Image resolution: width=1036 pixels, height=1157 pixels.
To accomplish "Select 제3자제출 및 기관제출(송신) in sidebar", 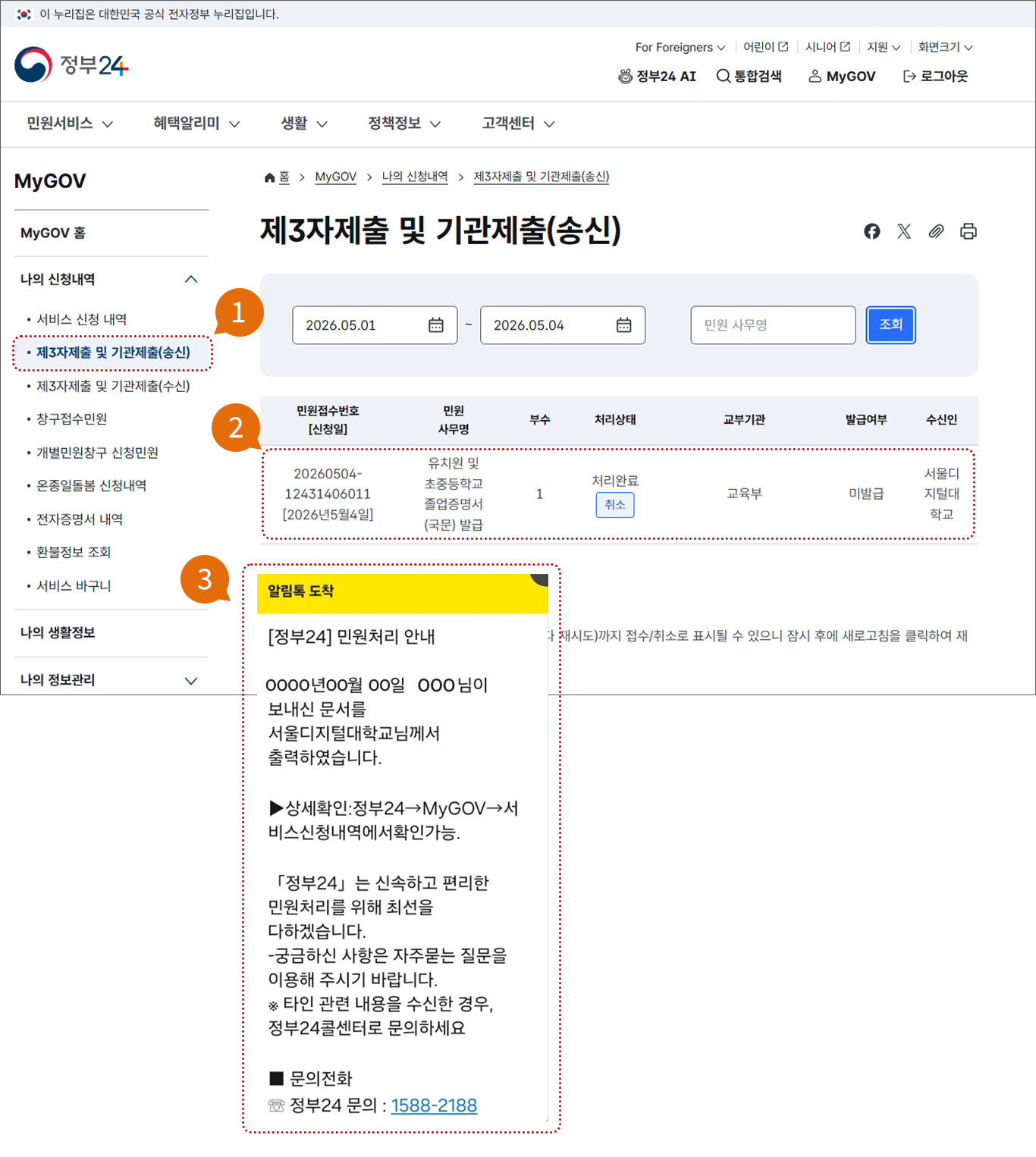I will 113,353.
